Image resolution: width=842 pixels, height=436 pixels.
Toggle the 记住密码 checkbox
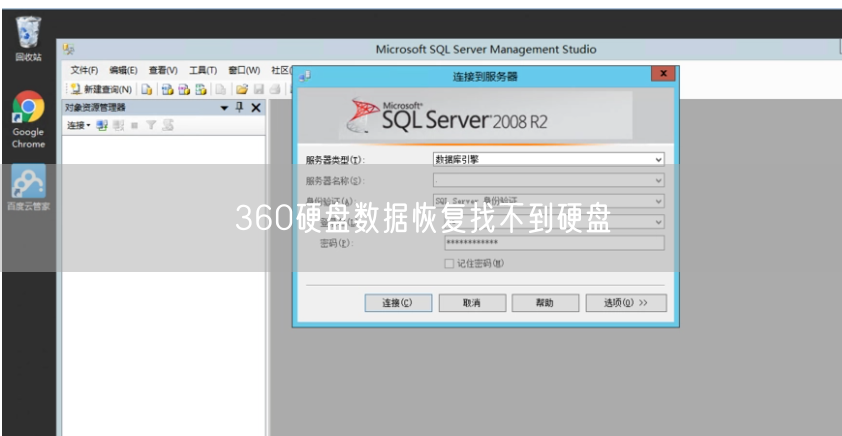click(449, 263)
